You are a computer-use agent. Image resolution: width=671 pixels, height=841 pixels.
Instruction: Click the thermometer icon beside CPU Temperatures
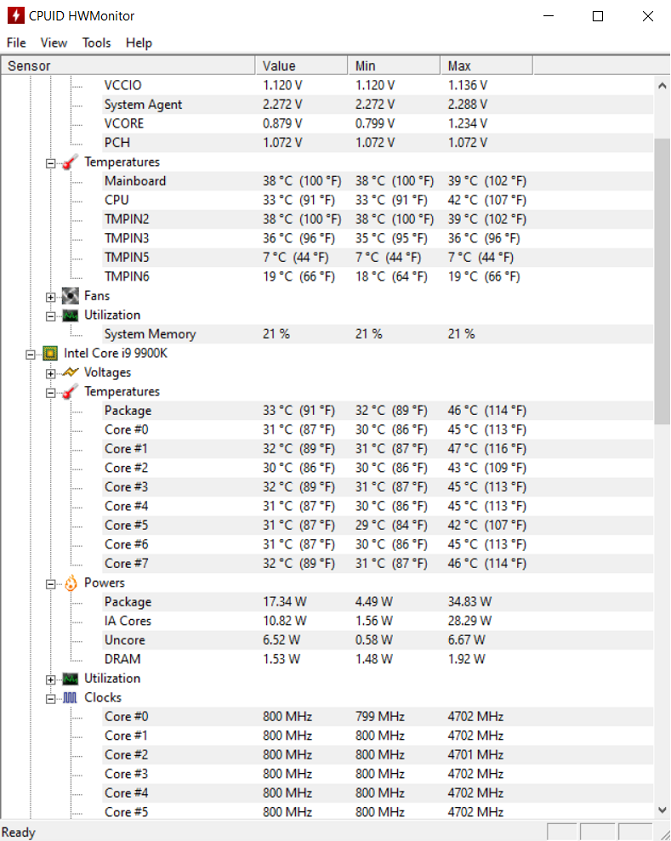coord(70,392)
